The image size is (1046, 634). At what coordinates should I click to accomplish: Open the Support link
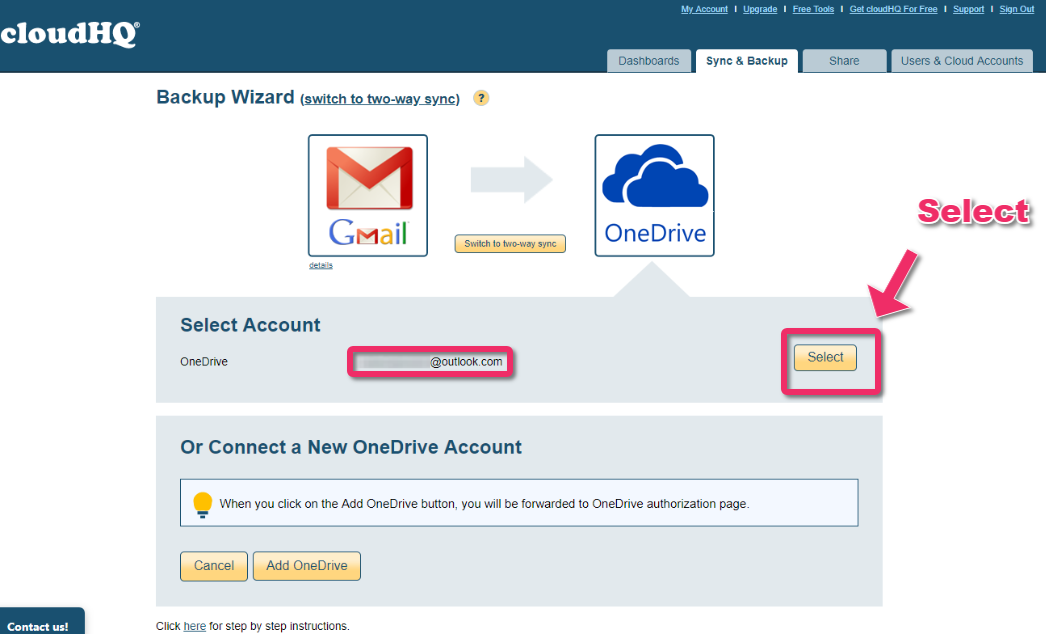(968, 9)
